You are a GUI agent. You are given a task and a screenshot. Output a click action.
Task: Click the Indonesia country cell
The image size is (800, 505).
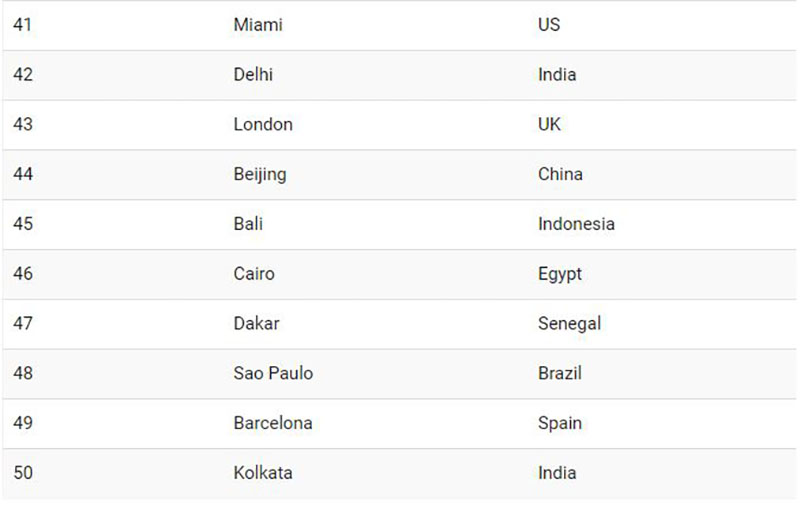coord(576,224)
